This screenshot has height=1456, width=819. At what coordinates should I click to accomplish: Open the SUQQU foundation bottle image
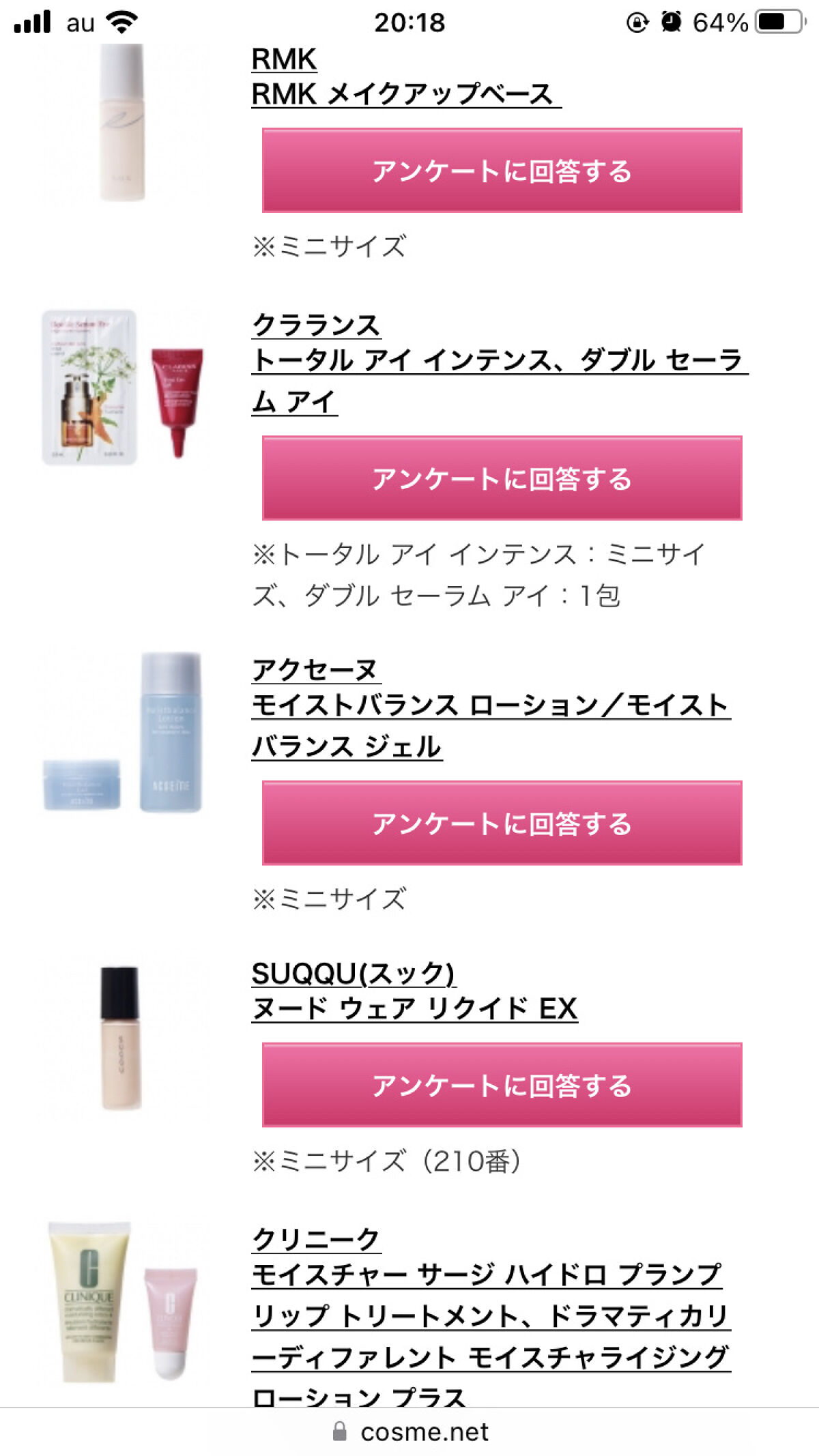pos(121,1037)
